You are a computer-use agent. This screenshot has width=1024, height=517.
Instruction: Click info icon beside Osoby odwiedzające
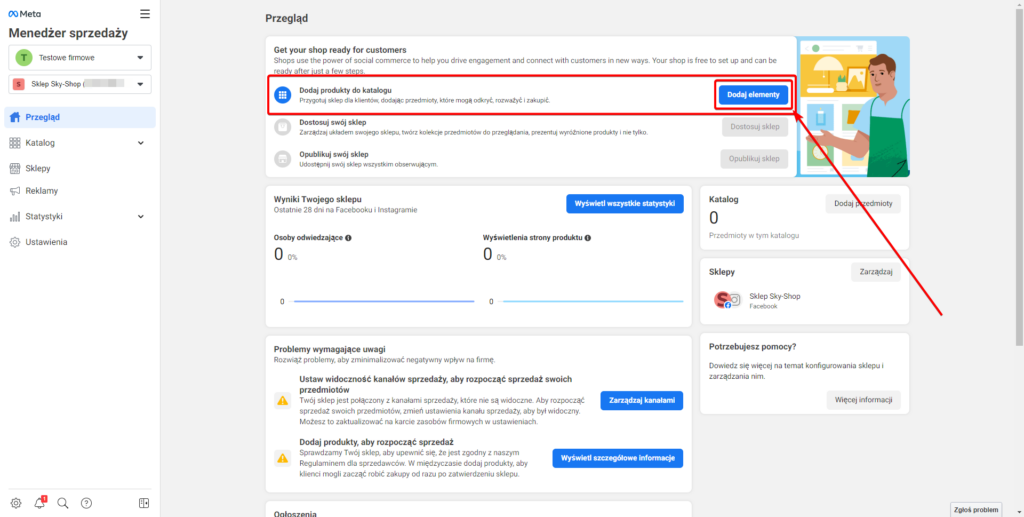point(348,238)
